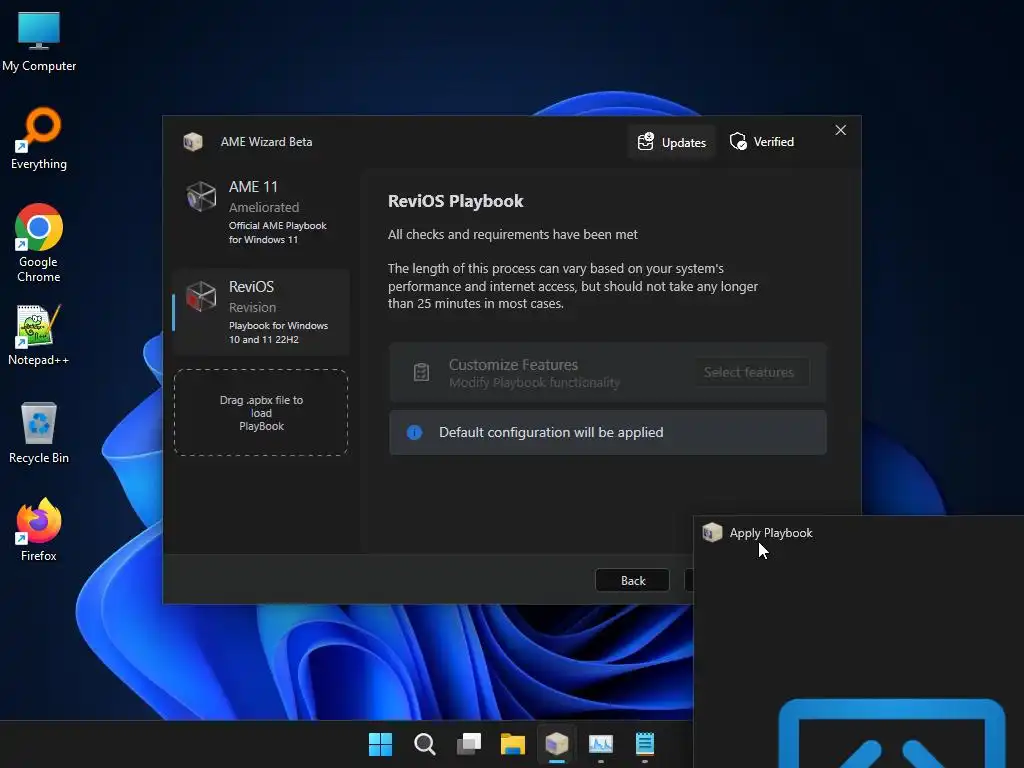Open the Windows Start menu
1024x768 pixels.
pyautogui.click(x=380, y=744)
